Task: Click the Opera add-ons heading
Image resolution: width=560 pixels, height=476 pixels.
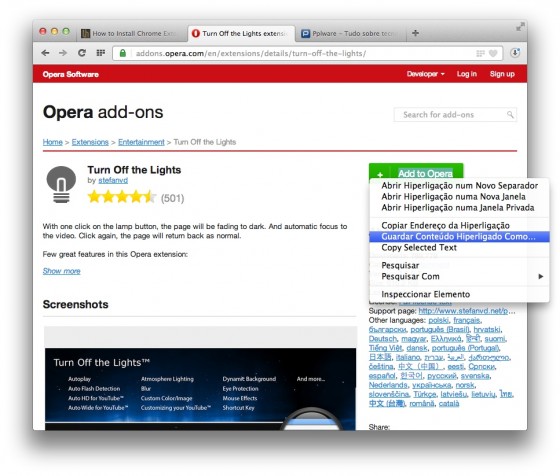Action: pyautogui.click(x=103, y=112)
